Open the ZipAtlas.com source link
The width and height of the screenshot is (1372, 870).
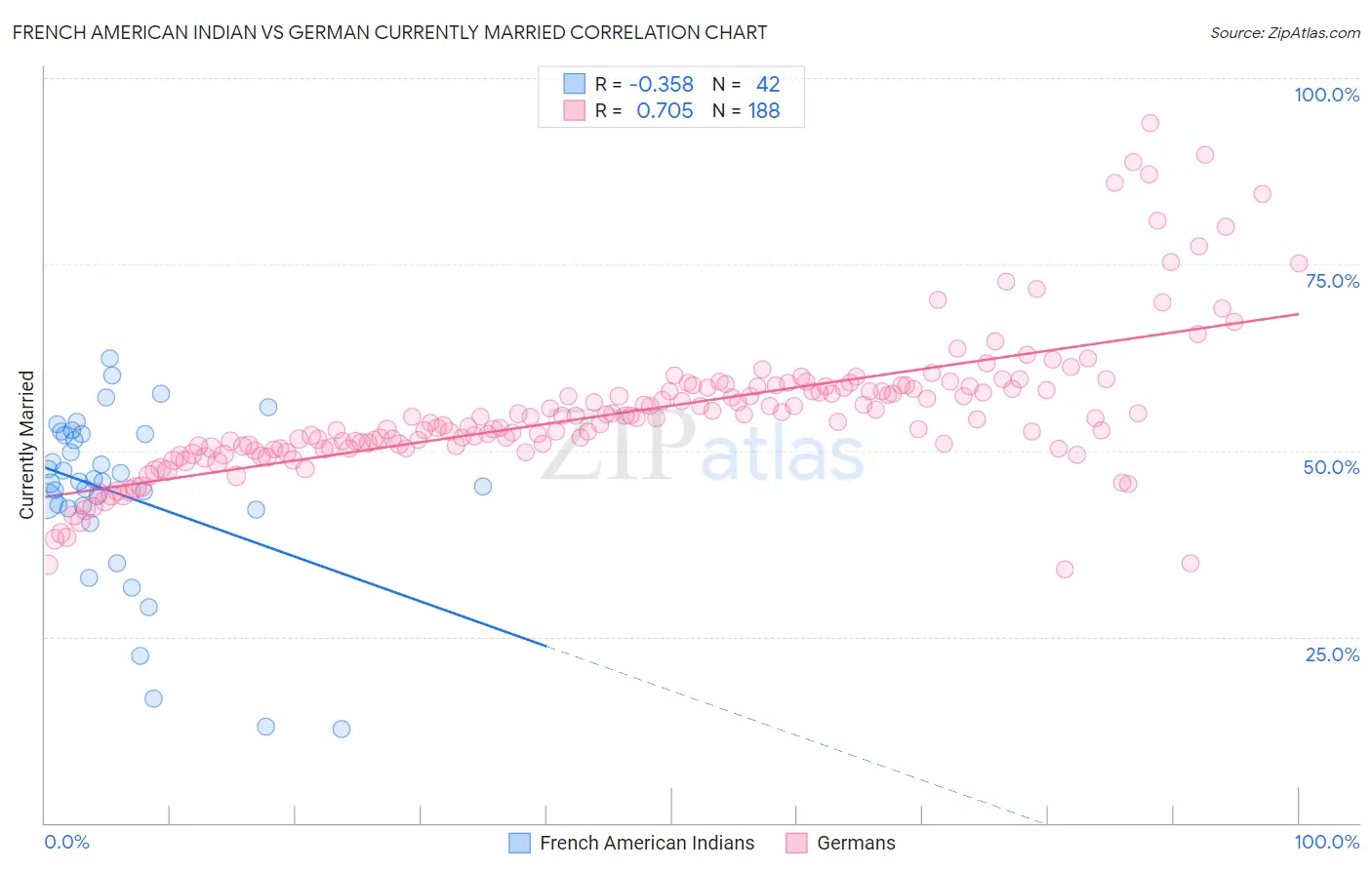[1285, 32]
